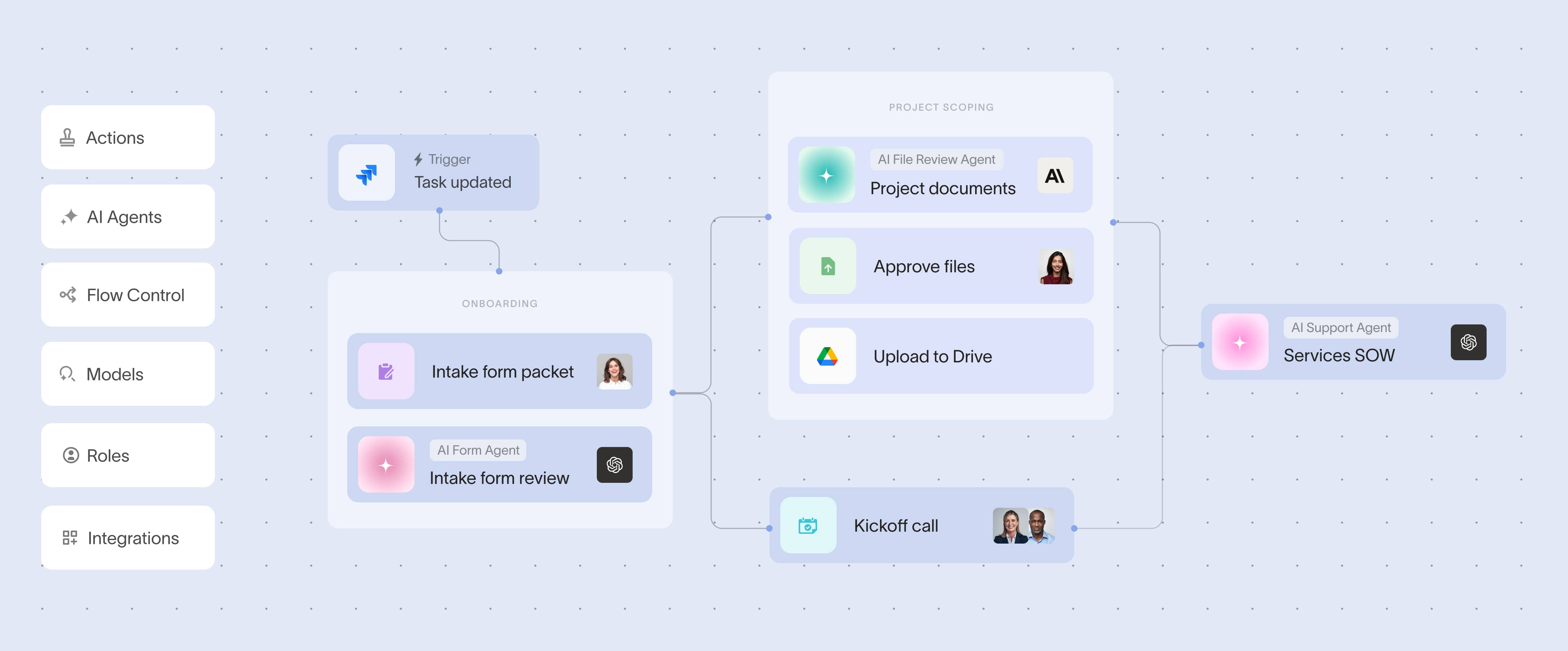The height and width of the screenshot is (651, 1568).
Task: Click the Anthropic logo on Project documents
Action: coord(1054,176)
